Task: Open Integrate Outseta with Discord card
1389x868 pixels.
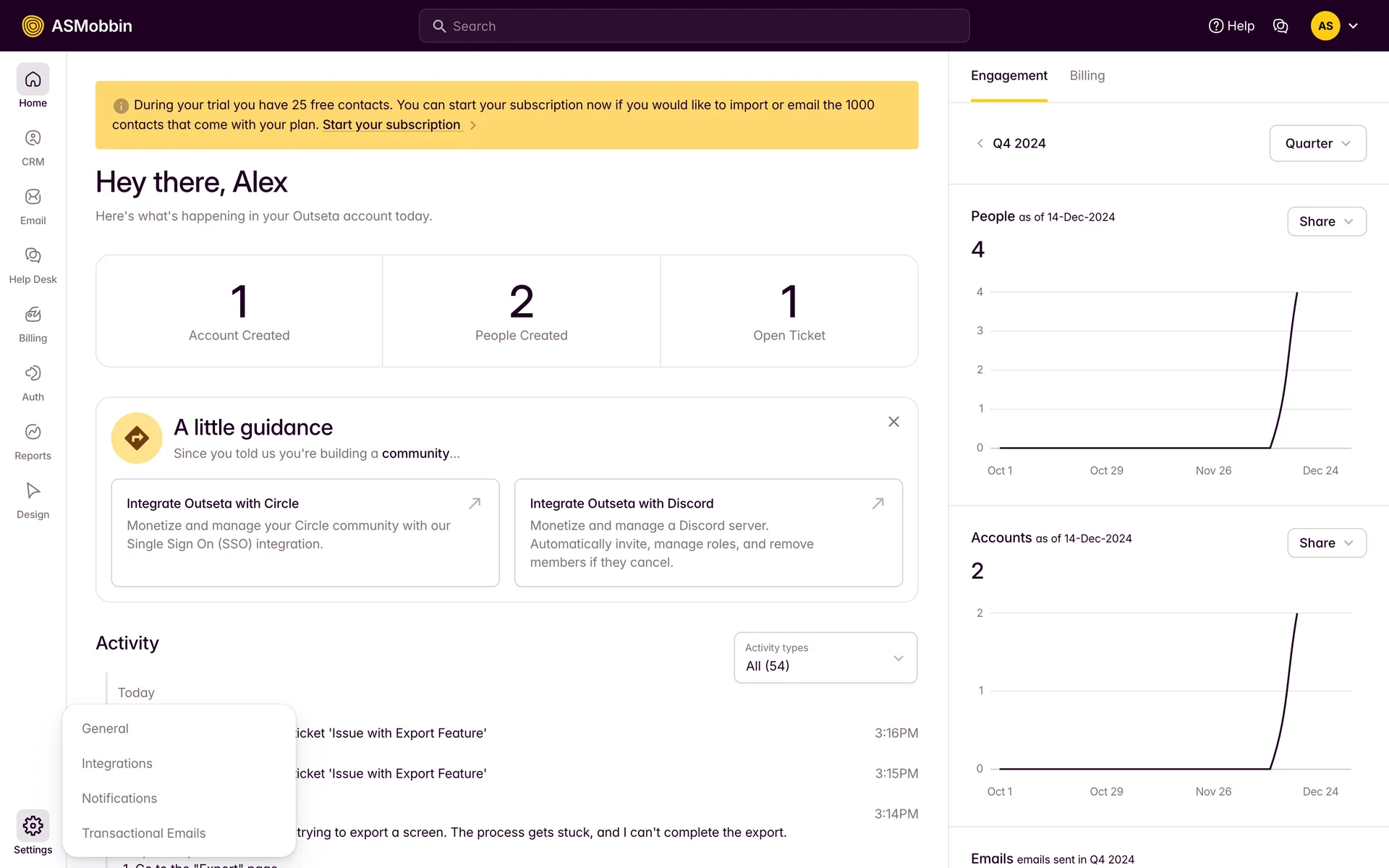Action: point(708,532)
